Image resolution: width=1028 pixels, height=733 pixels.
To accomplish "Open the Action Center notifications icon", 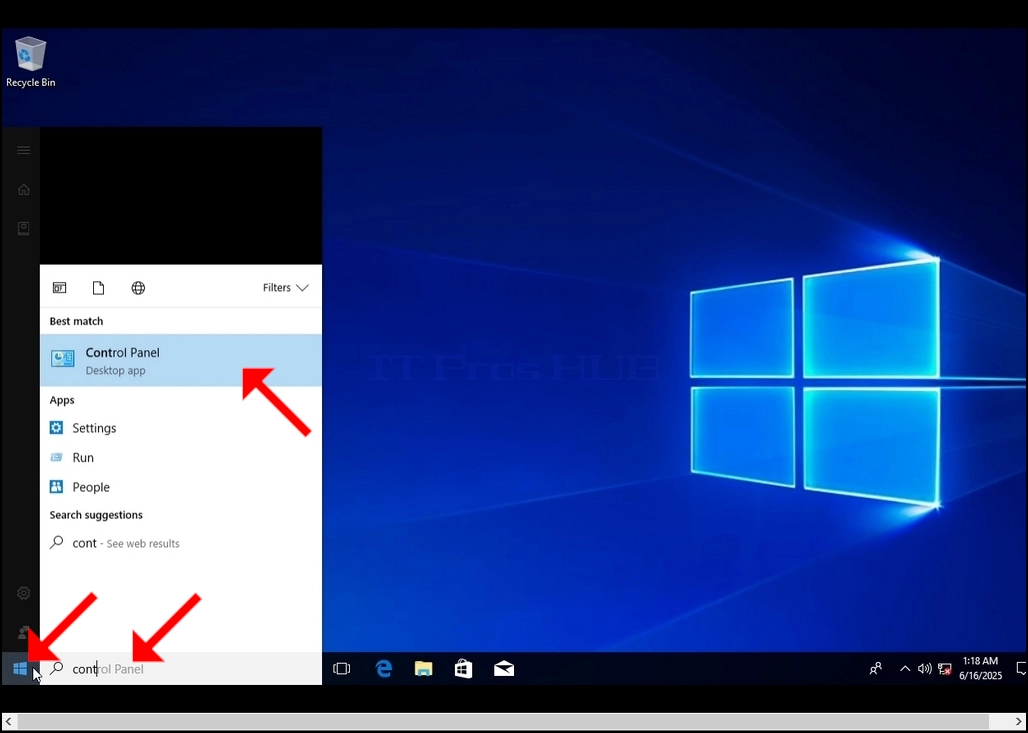I will click(1021, 669).
